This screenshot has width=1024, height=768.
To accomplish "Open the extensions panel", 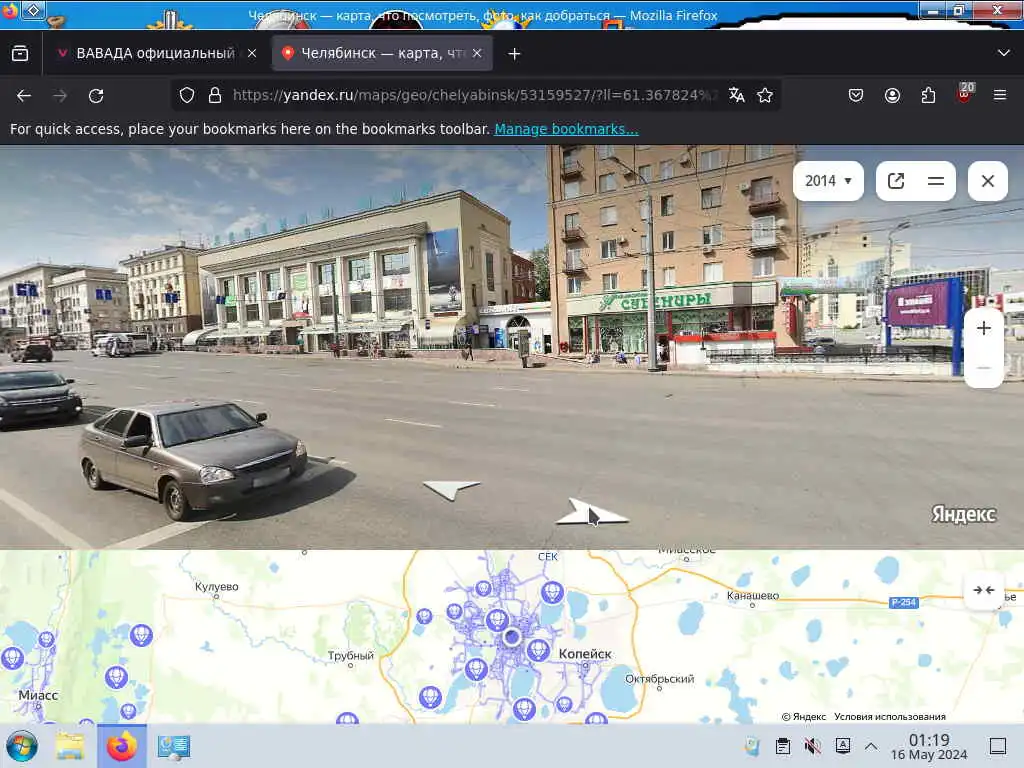I will [x=928, y=95].
